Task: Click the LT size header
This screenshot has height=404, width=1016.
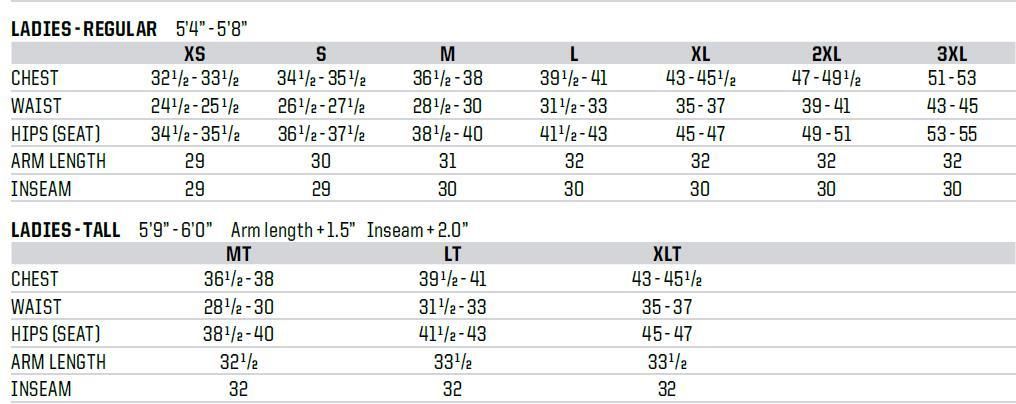Action: tap(452, 254)
